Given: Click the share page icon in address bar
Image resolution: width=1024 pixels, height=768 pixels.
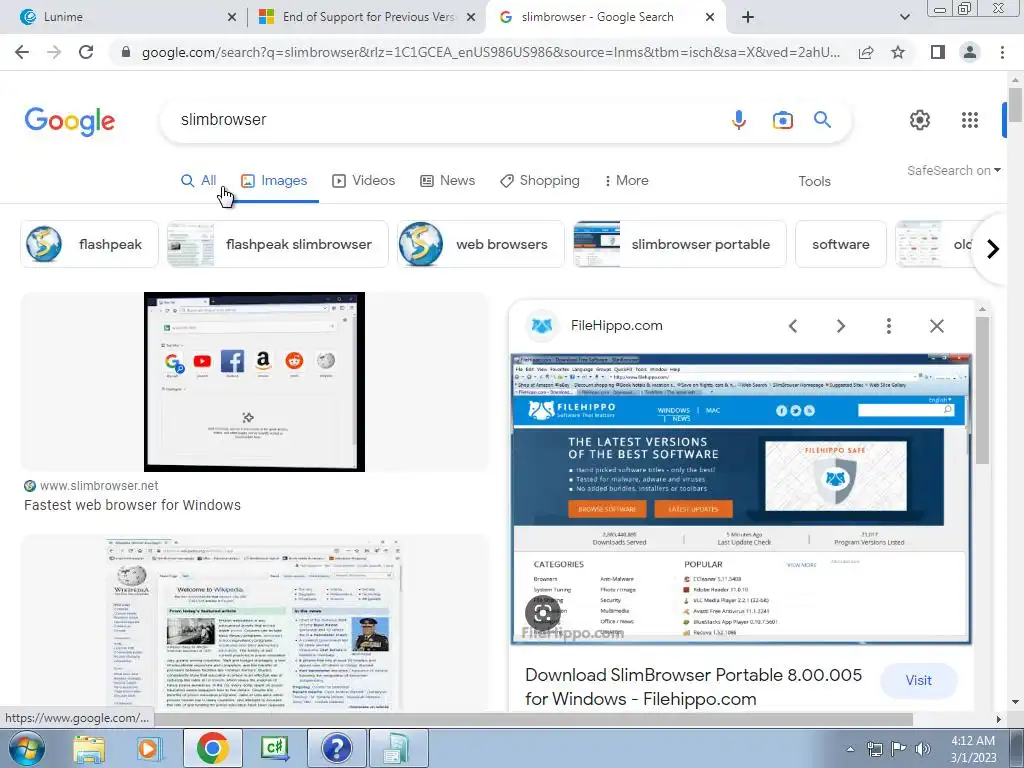Looking at the screenshot, I should 866,52.
